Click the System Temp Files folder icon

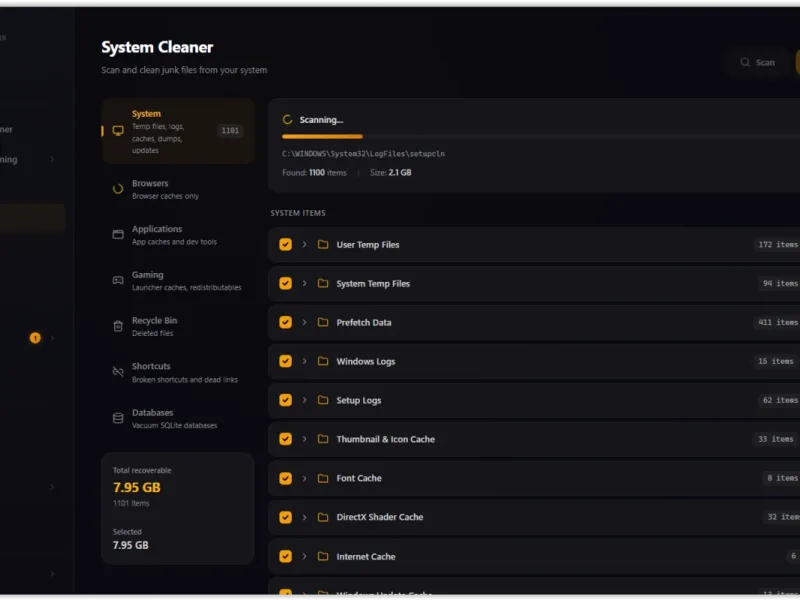323,283
